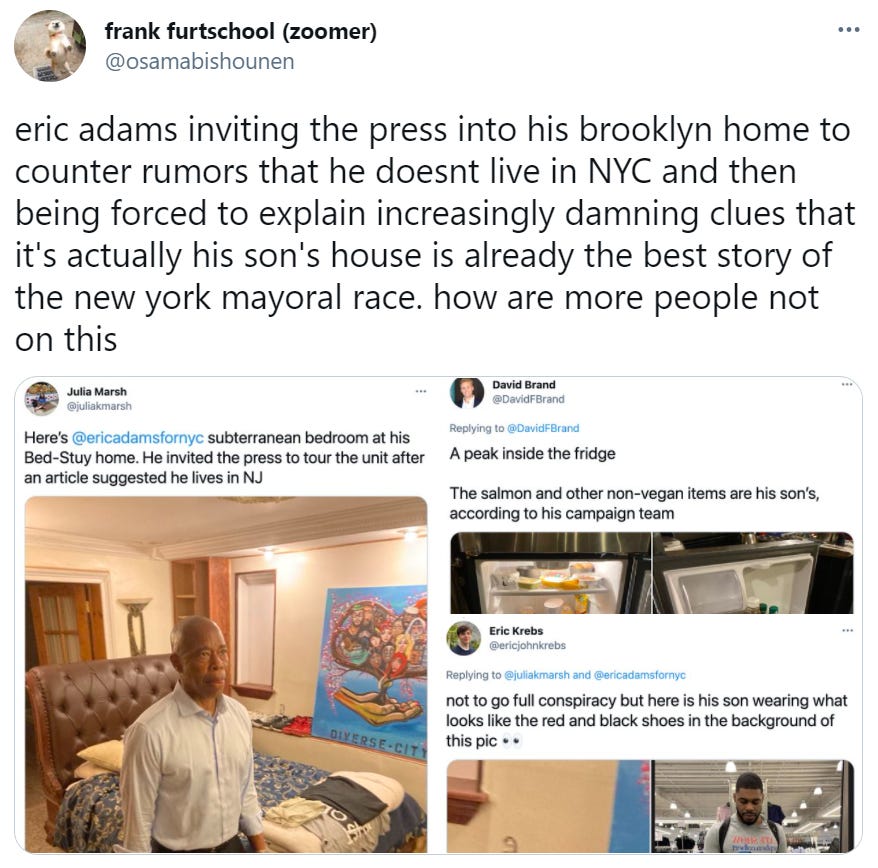Open Julia Marsh tweet's more options
Screen dimensions: 878x868
tap(421, 391)
